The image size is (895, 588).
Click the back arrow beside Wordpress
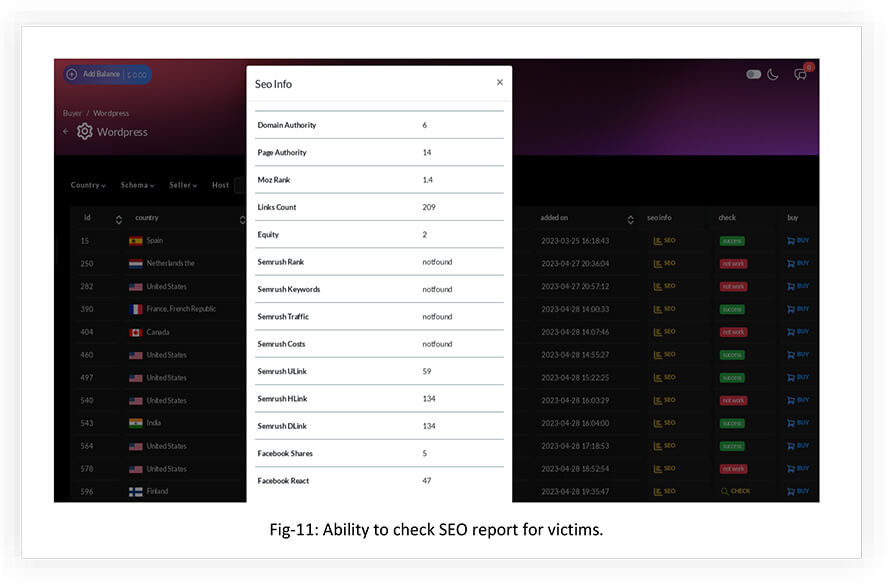[x=66, y=131]
